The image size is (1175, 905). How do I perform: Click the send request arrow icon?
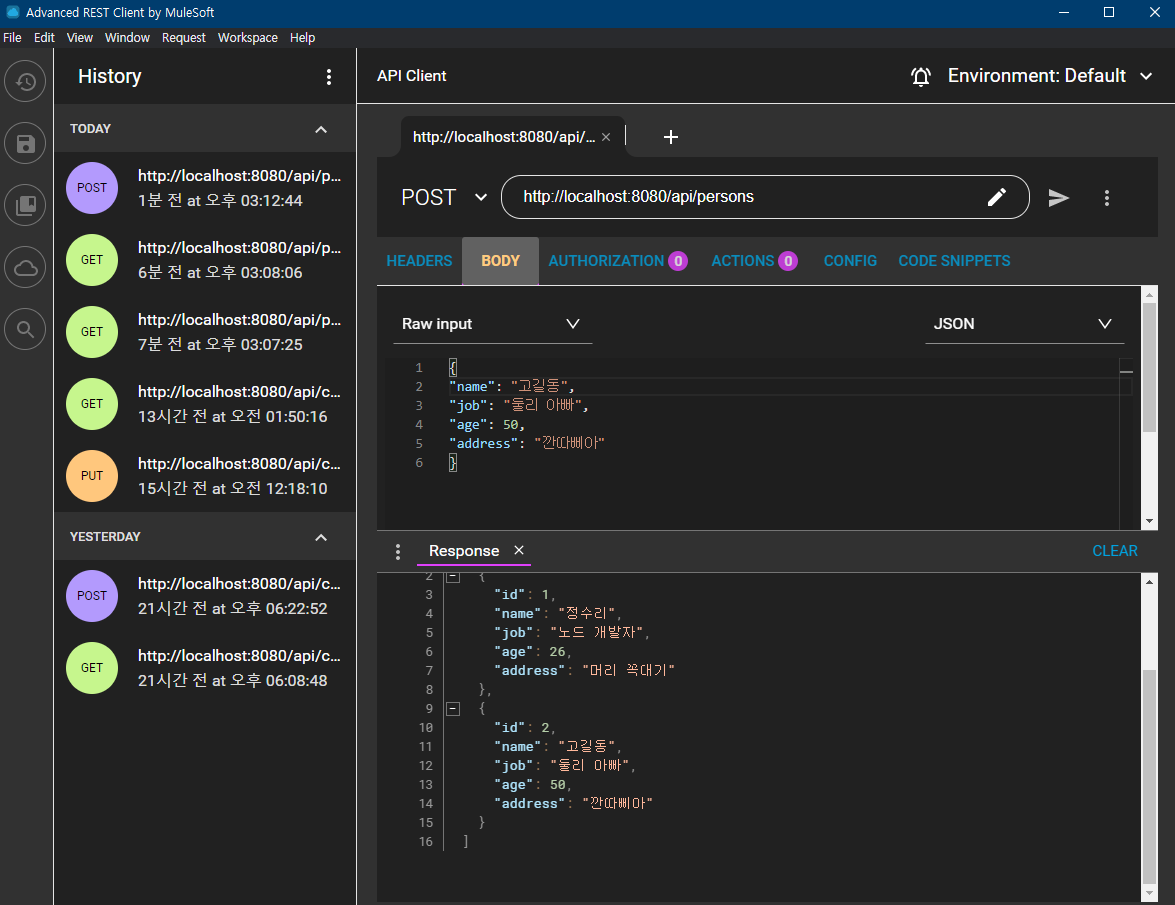click(1058, 198)
